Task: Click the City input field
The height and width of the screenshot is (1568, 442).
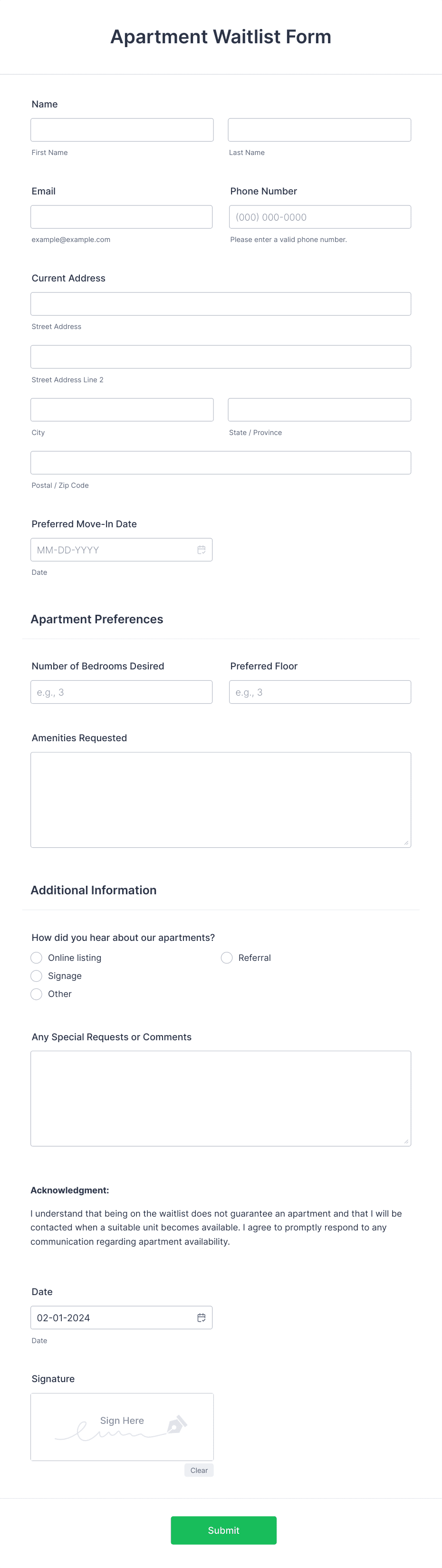Action: [x=122, y=410]
